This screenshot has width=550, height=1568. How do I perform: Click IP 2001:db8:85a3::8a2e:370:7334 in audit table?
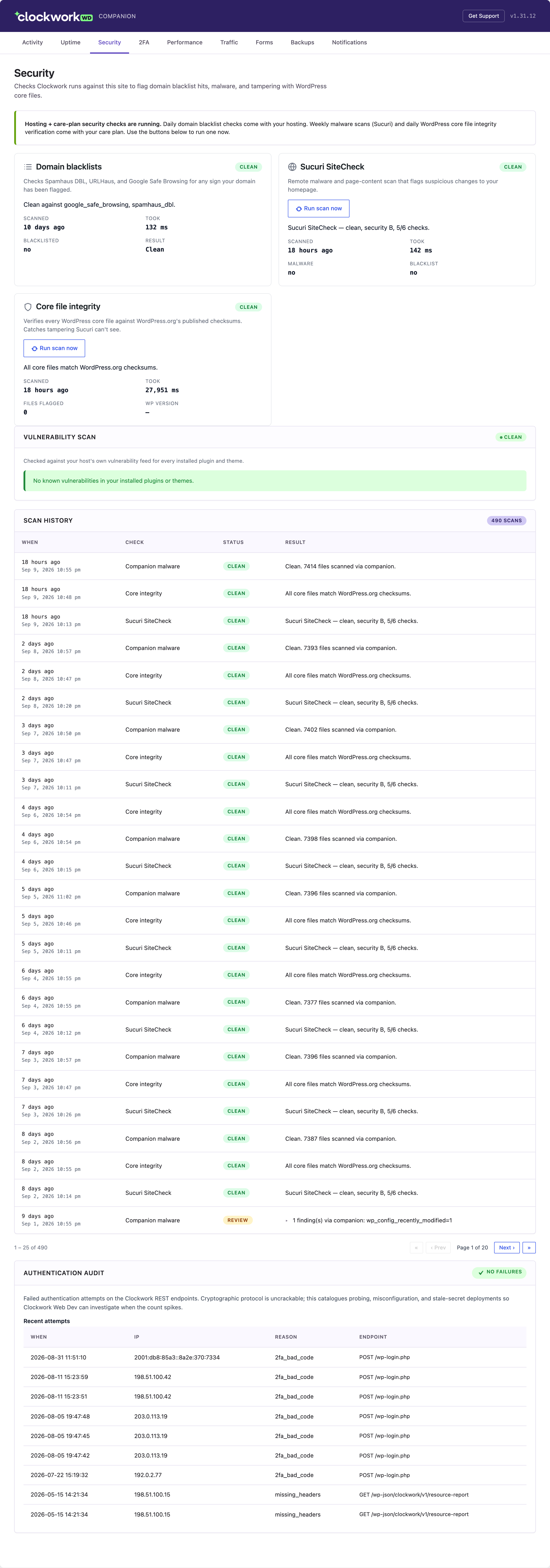point(177,1357)
